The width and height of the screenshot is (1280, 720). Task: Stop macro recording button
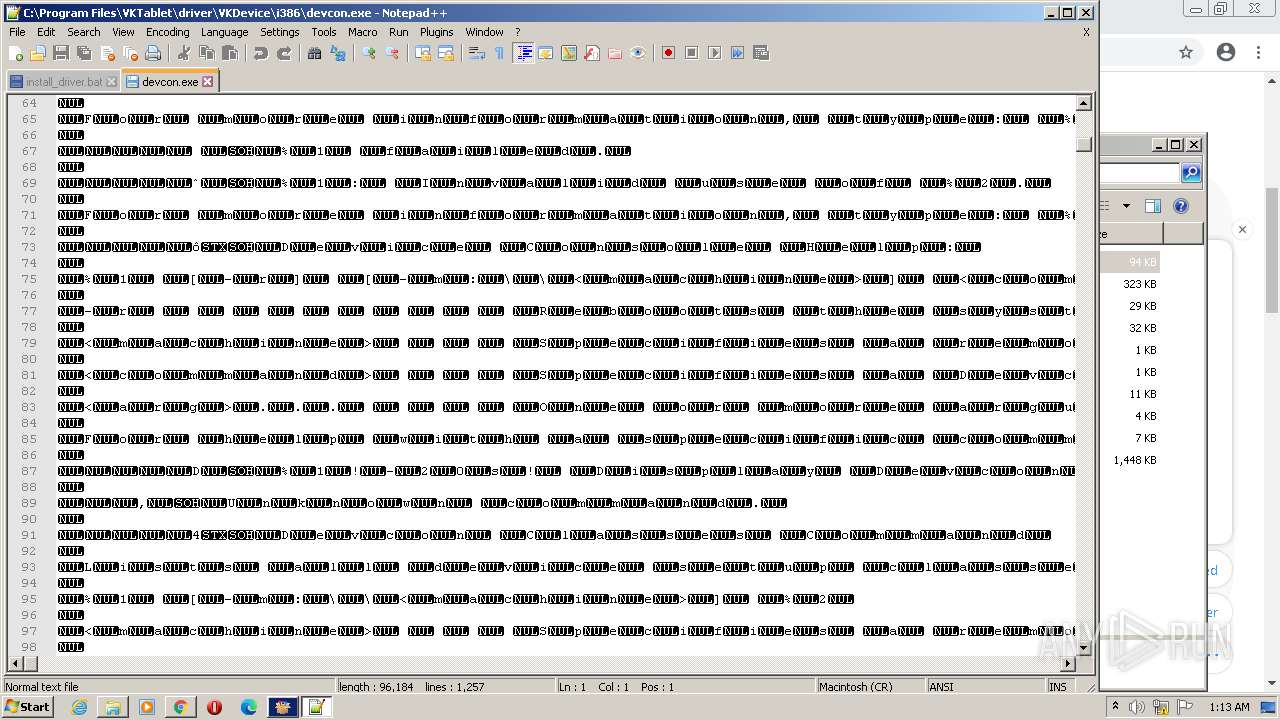click(x=691, y=53)
